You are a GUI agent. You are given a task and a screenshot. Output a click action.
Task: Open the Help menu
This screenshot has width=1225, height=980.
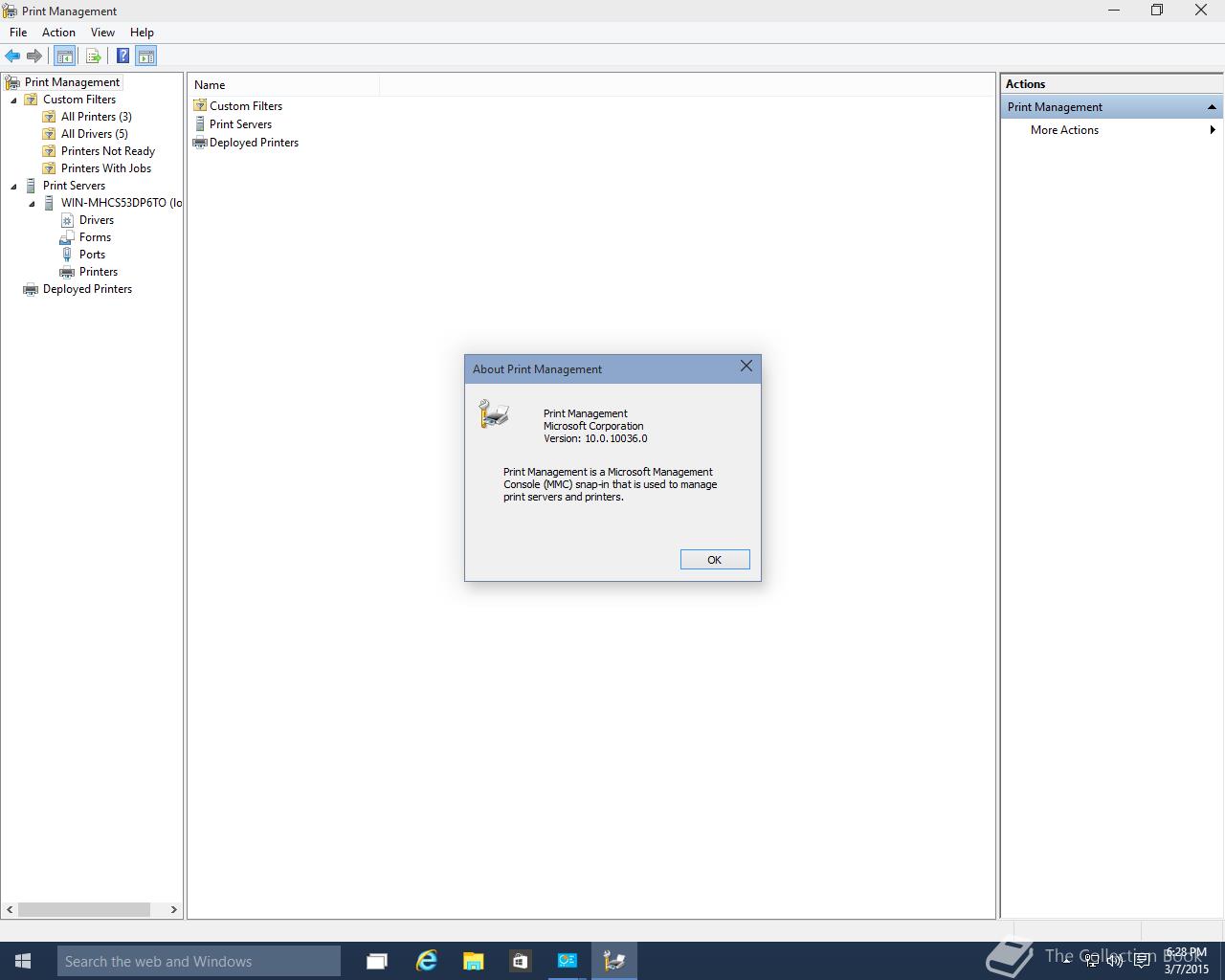coord(142,33)
